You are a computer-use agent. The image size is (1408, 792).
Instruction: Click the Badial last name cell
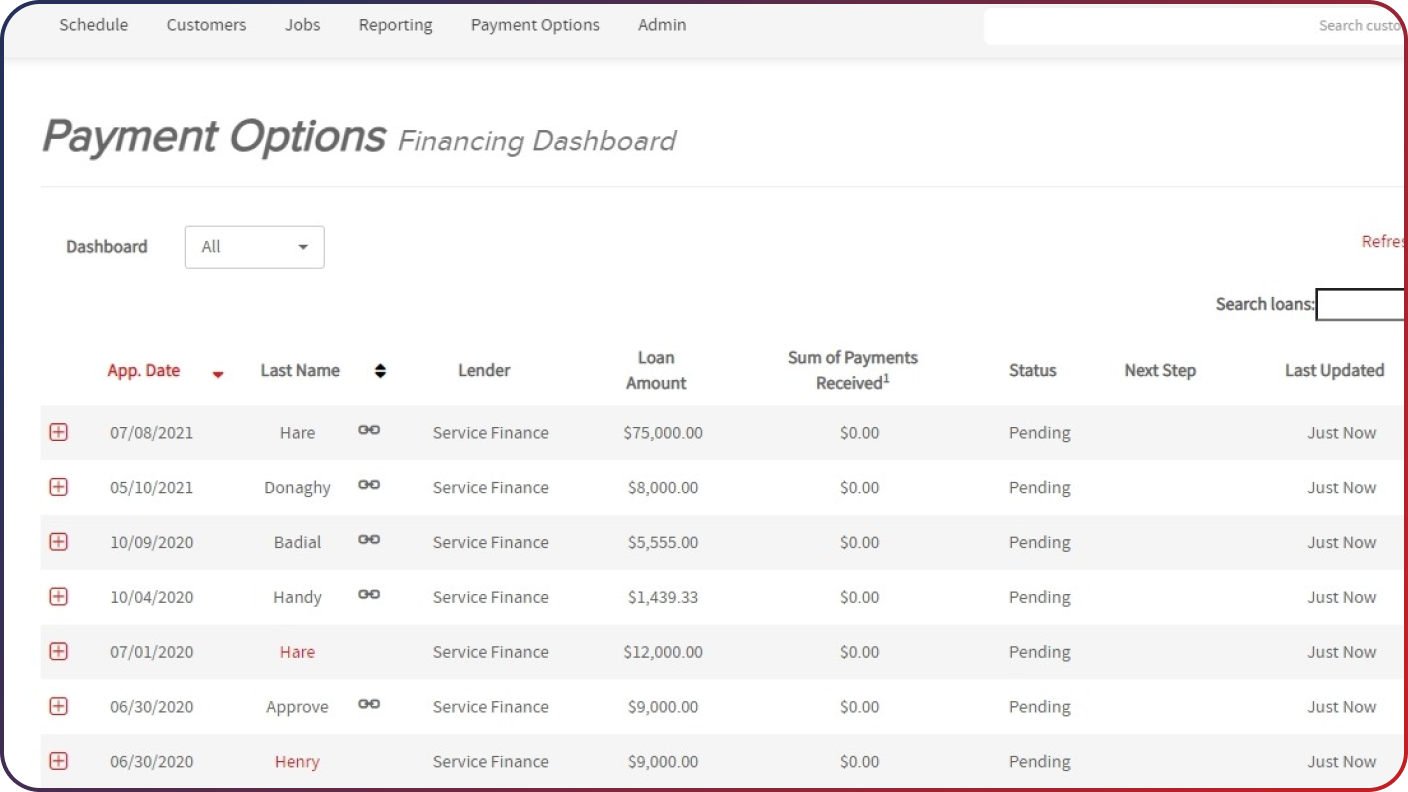[297, 543]
